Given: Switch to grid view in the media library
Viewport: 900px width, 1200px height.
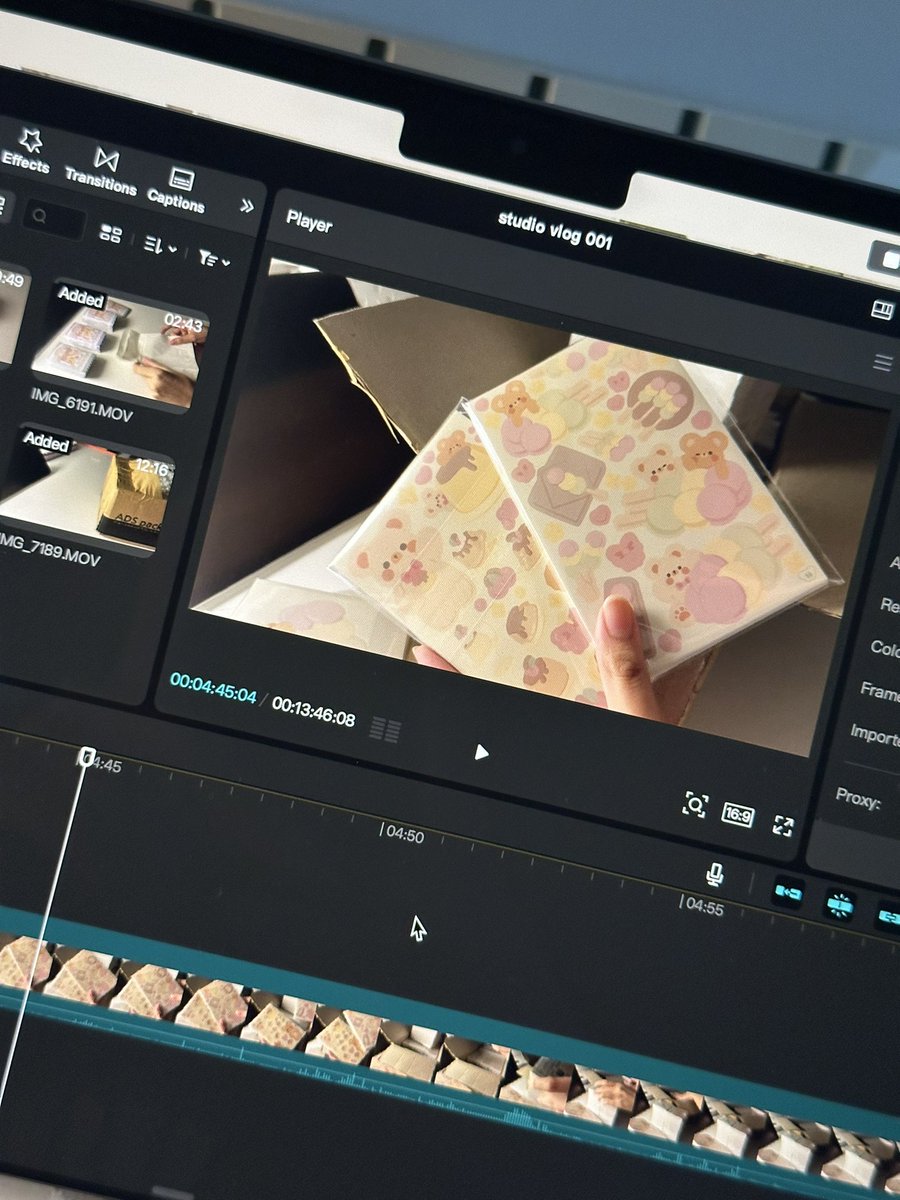Looking at the screenshot, I should click(x=110, y=235).
